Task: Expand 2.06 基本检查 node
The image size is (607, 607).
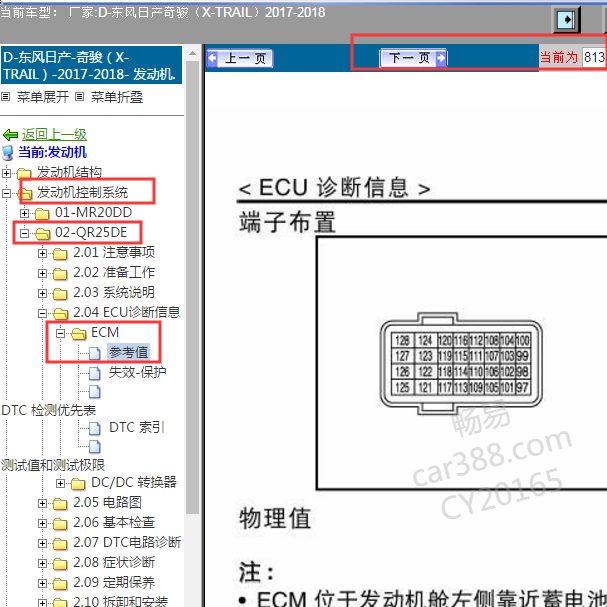Action: 43,523
